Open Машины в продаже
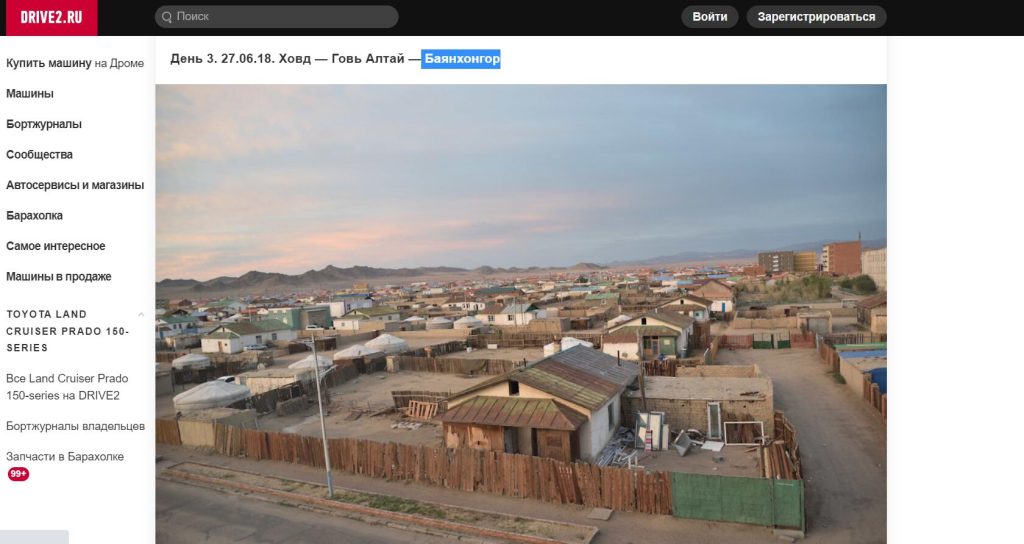Image resolution: width=1024 pixels, height=544 pixels. click(x=58, y=276)
